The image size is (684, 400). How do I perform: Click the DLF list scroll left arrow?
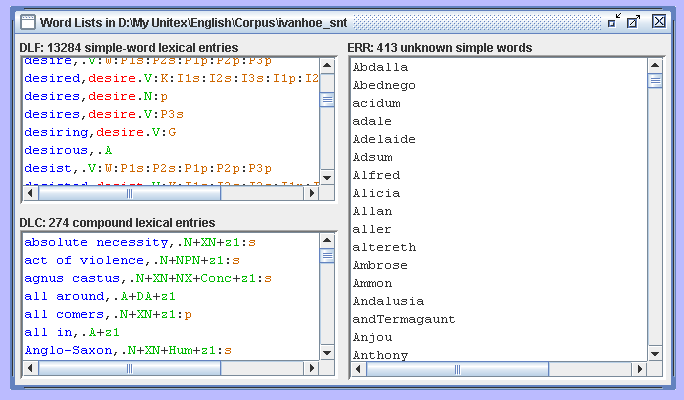click(x=30, y=193)
